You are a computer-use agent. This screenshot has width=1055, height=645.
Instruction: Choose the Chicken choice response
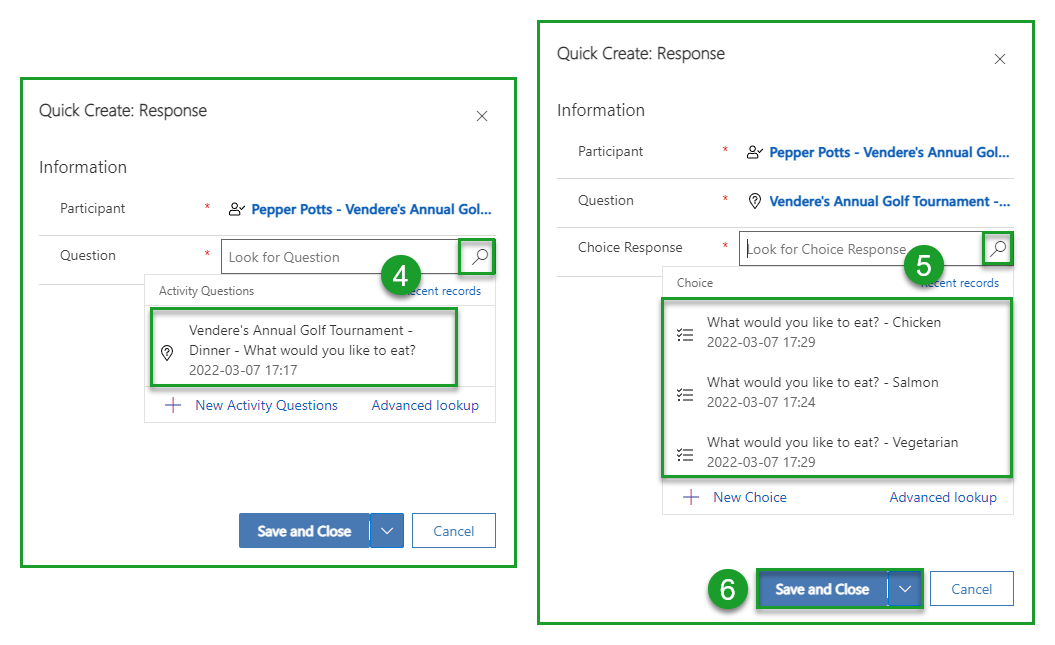tap(823, 331)
